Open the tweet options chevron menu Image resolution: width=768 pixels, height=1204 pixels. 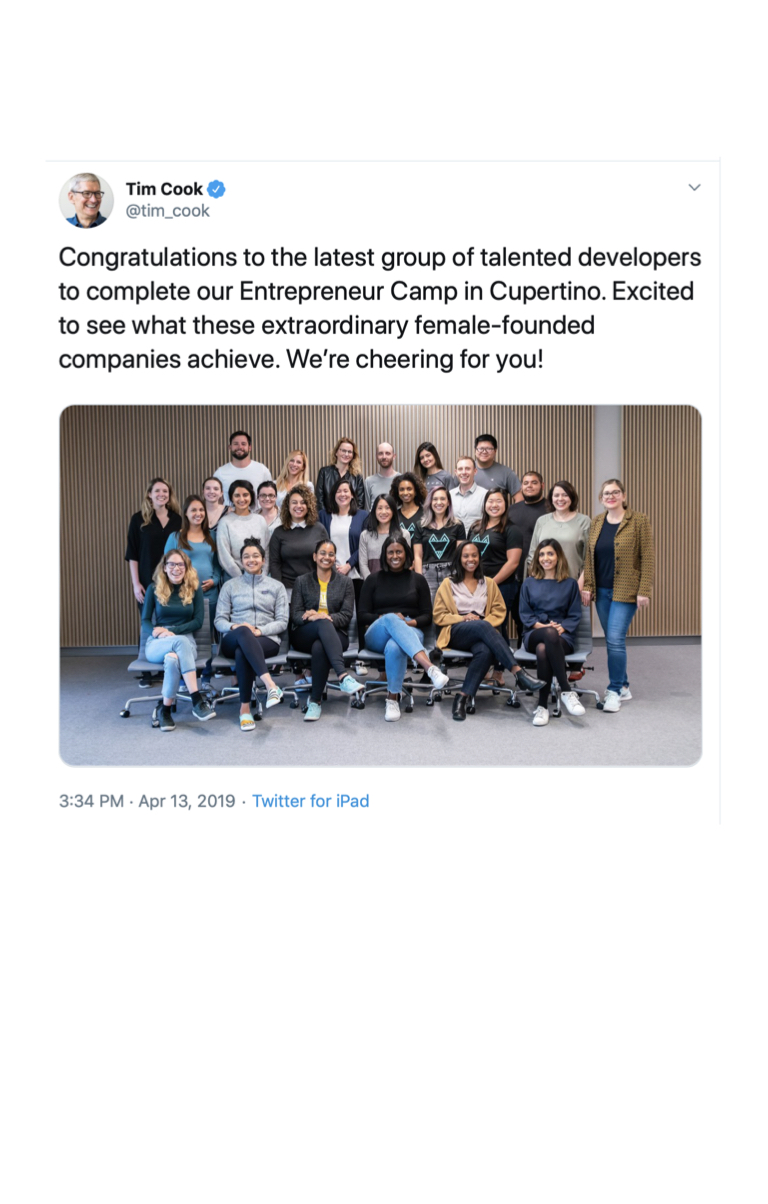pyautogui.click(x=694, y=187)
